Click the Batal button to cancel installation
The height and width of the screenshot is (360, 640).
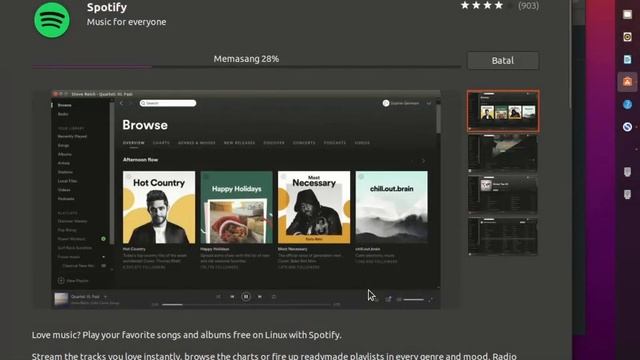[503, 60]
